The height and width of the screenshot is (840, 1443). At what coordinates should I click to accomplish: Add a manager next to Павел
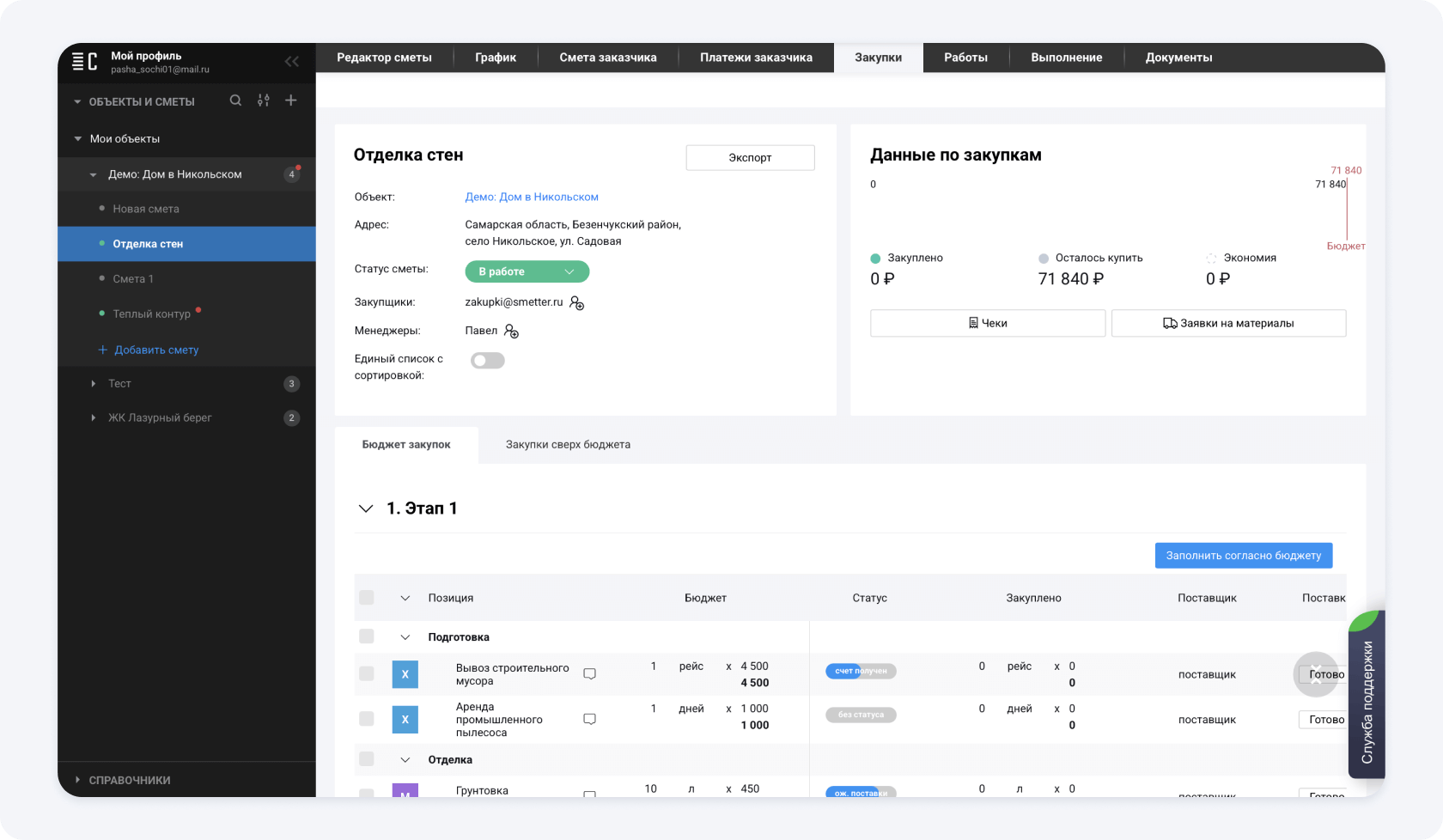pos(511,332)
